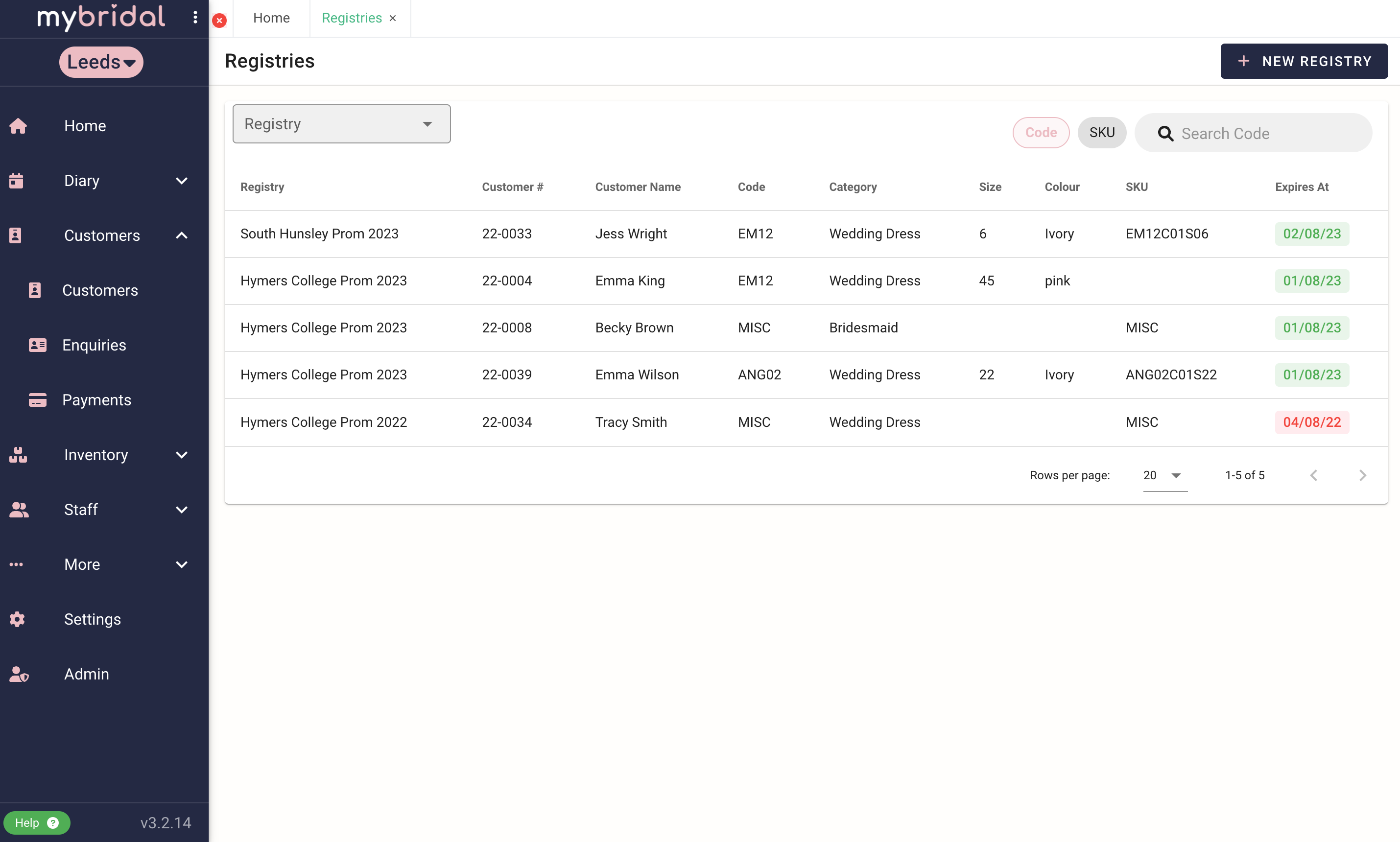Click the Search Code input field
The height and width of the screenshot is (842, 1400).
pyautogui.click(x=1253, y=133)
